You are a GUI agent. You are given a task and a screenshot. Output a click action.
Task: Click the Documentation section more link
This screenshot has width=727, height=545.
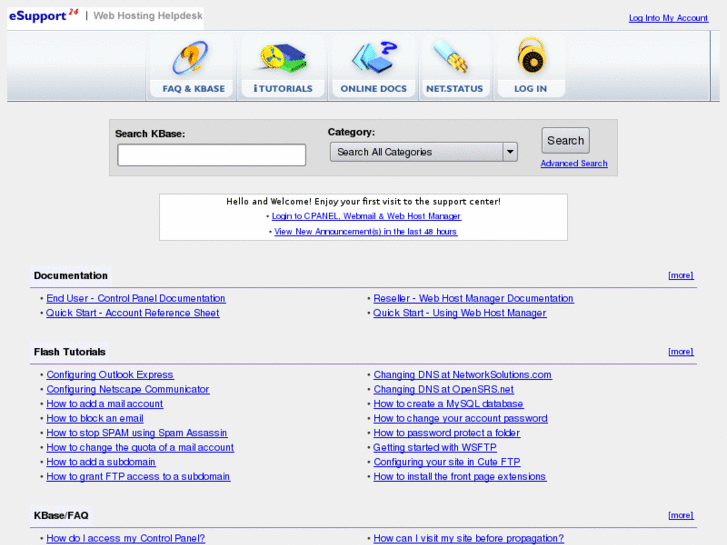681,276
